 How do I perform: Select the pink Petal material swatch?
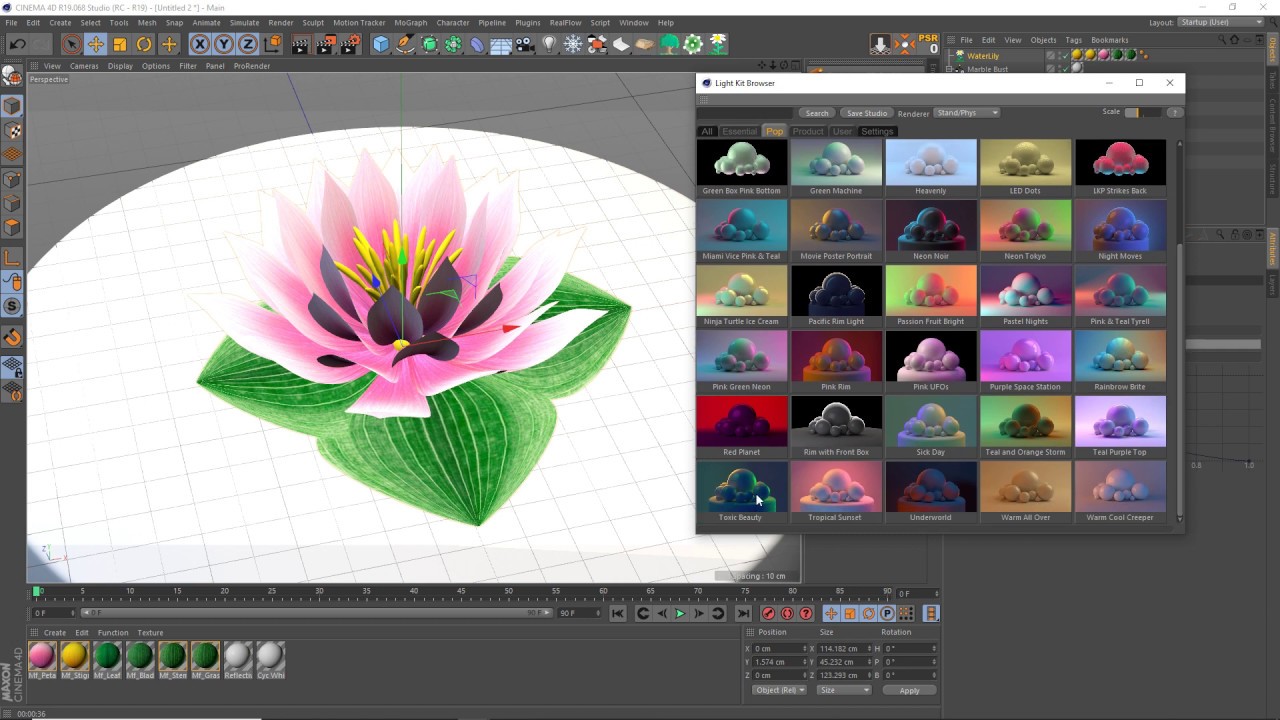coord(42,656)
